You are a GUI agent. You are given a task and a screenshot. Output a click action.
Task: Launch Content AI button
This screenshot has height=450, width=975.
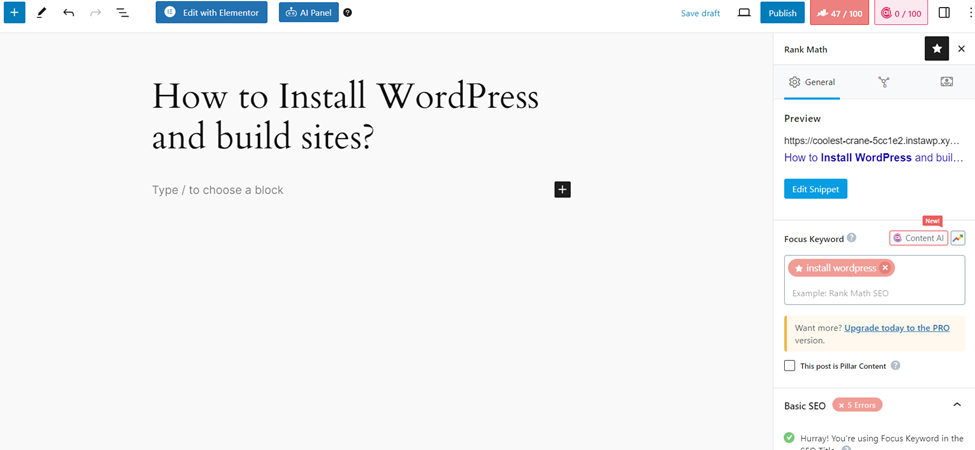(x=918, y=238)
